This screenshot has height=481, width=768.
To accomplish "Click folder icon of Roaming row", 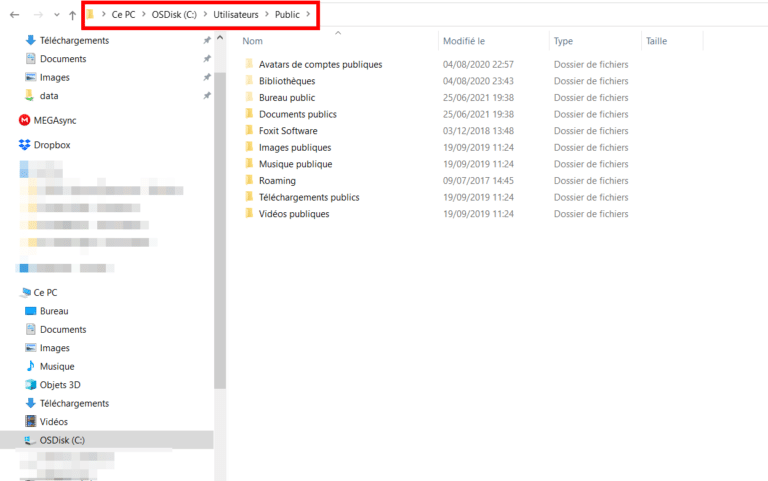I will [x=249, y=180].
